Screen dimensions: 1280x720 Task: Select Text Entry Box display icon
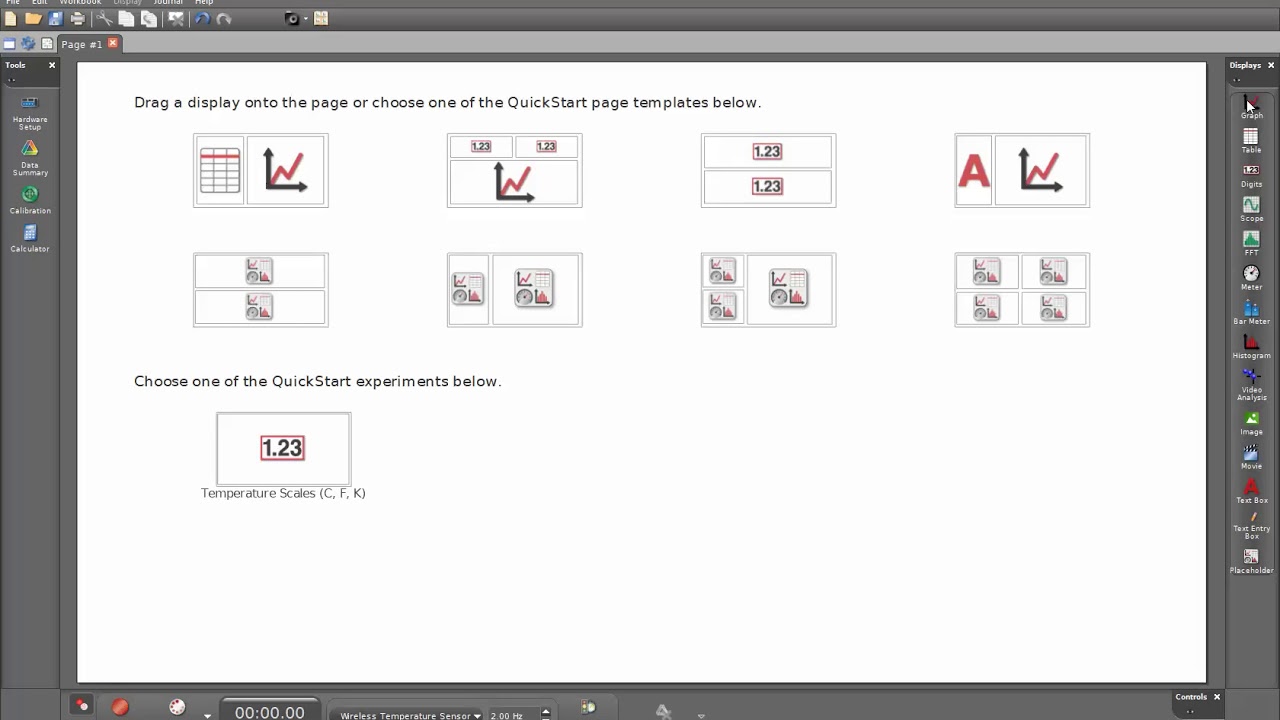coord(1251,526)
